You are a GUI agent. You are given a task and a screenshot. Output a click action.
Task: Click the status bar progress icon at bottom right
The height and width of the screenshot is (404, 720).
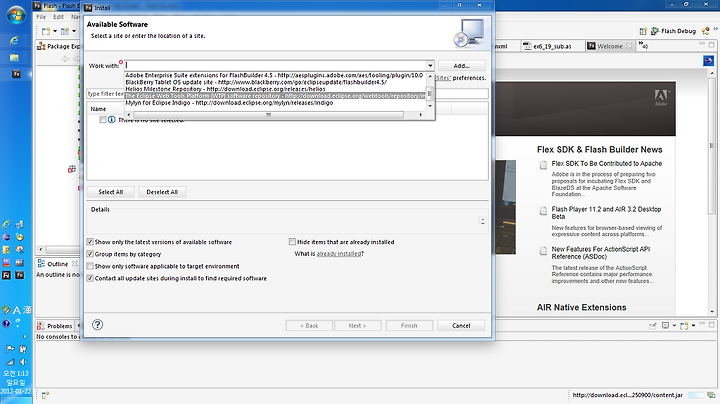711,395
